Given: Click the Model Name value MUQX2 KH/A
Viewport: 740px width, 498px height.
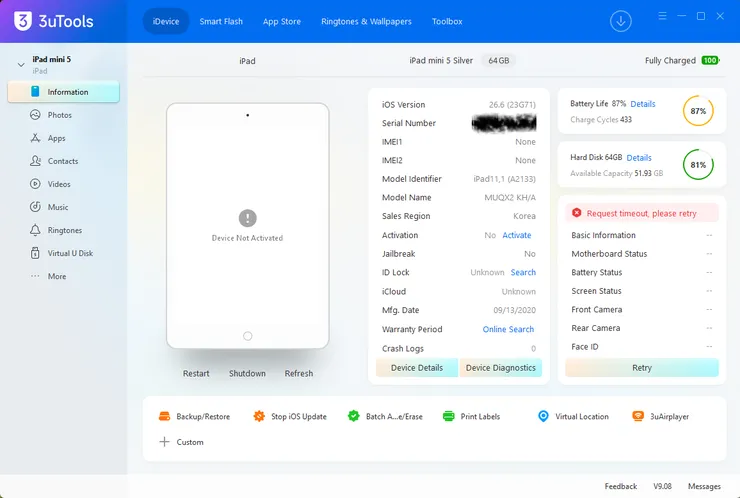Looking at the screenshot, I should [510, 197].
